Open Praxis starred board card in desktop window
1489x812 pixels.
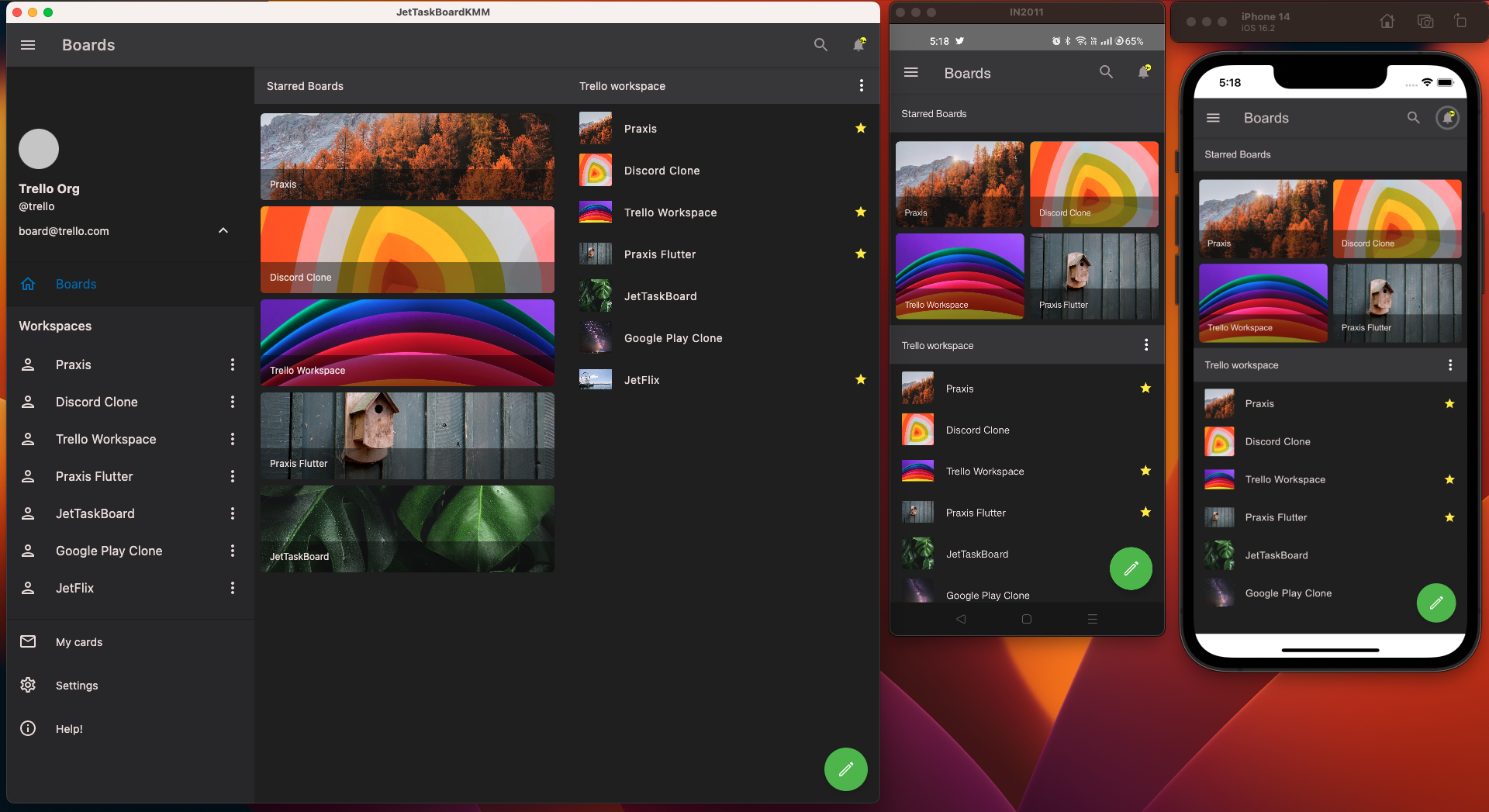[407, 157]
